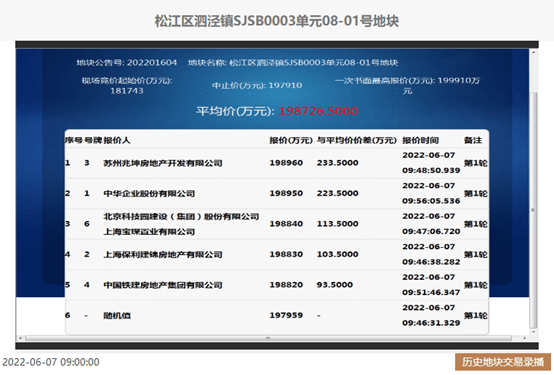Select bidder 北京科技园建设（集团）股份有限公司
The height and width of the screenshot is (375, 554).
click(x=181, y=216)
